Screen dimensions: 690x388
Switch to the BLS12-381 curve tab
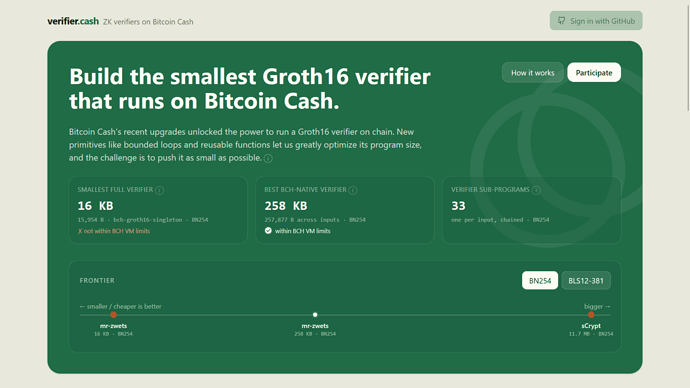click(586, 281)
